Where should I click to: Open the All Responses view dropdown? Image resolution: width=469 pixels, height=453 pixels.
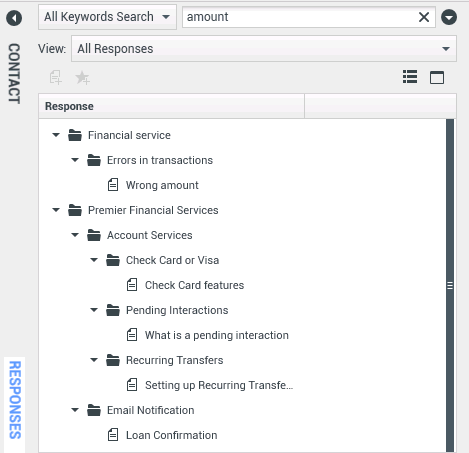click(x=264, y=49)
